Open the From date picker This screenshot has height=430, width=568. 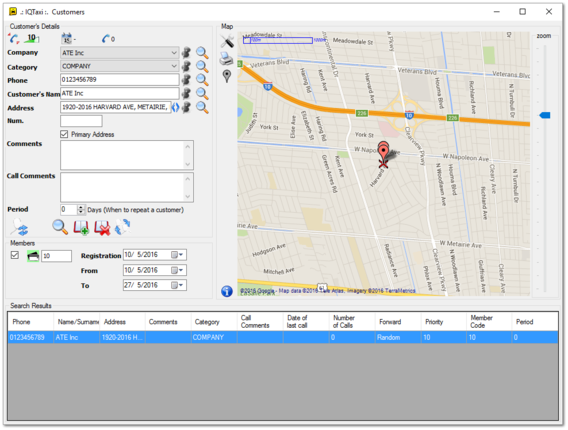click(x=178, y=270)
